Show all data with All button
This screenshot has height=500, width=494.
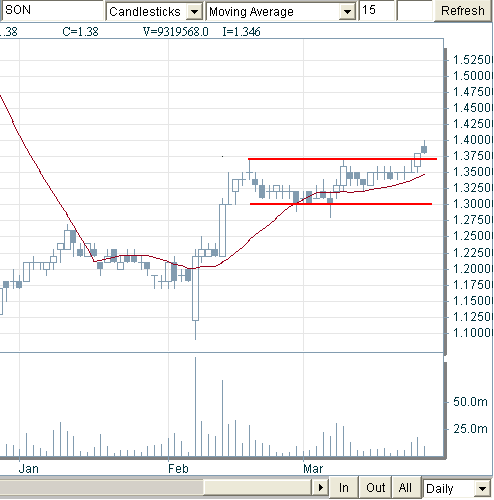405,488
